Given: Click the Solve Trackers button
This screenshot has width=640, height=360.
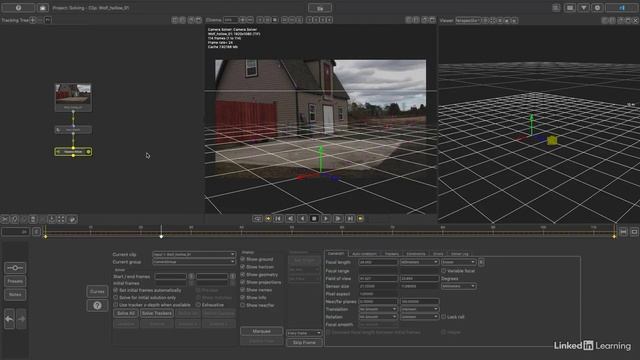Looking at the screenshot, I should [157, 313].
